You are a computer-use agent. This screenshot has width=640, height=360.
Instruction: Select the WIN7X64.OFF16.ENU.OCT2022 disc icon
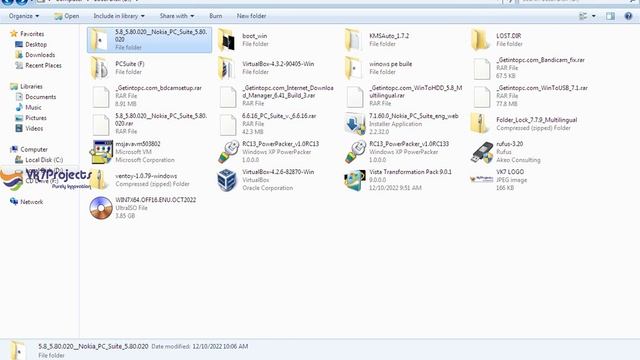(x=101, y=208)
